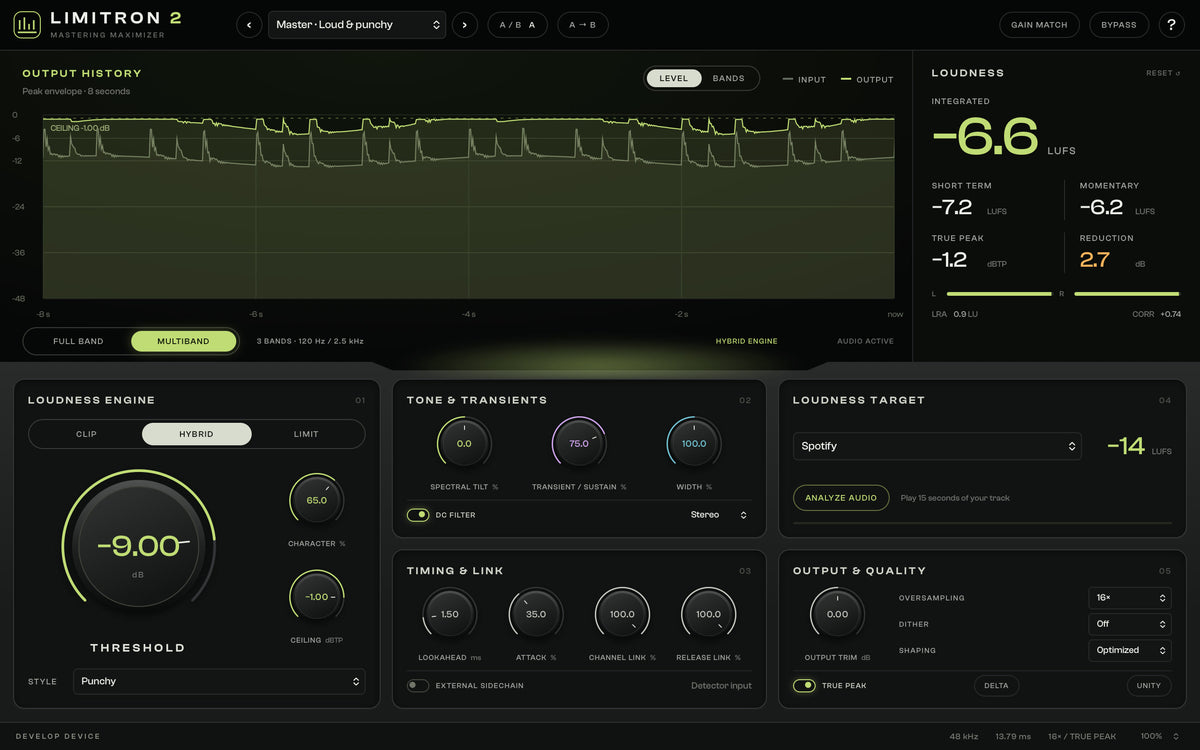Open the Stereo mode dropdown
Screen dimensions: 1200x750
point(719,515)
